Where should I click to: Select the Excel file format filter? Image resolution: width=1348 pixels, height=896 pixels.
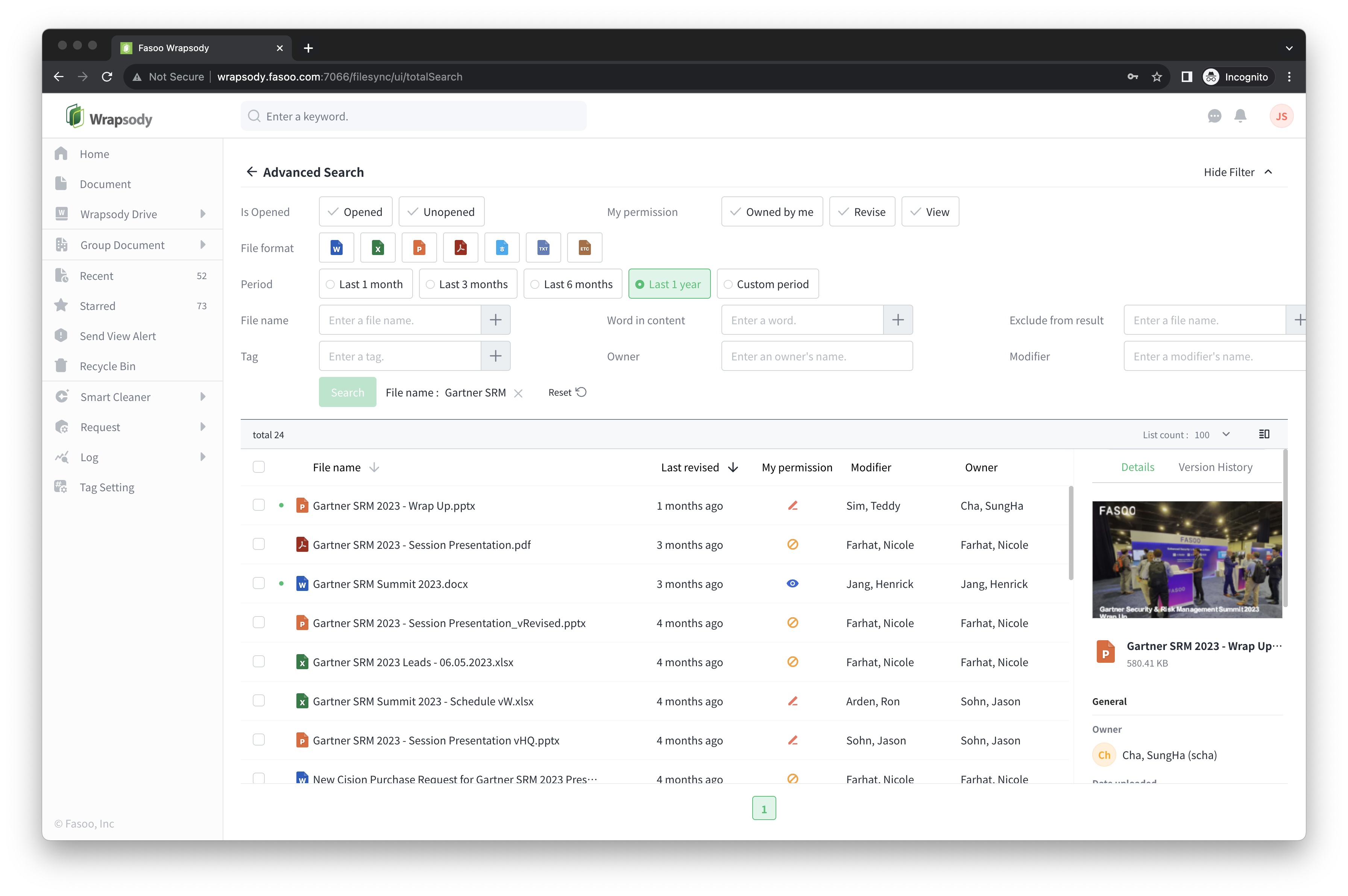click(378, 248)
